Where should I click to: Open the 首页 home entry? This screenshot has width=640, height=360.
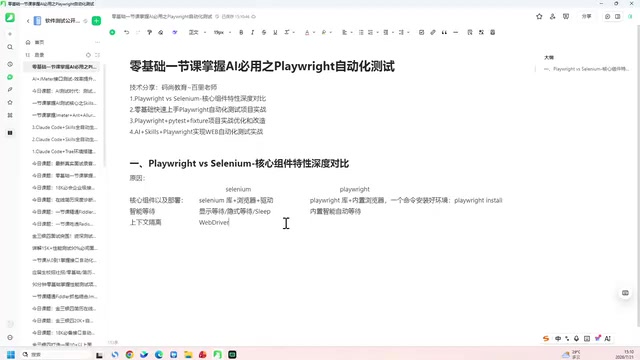pos(40,42)
